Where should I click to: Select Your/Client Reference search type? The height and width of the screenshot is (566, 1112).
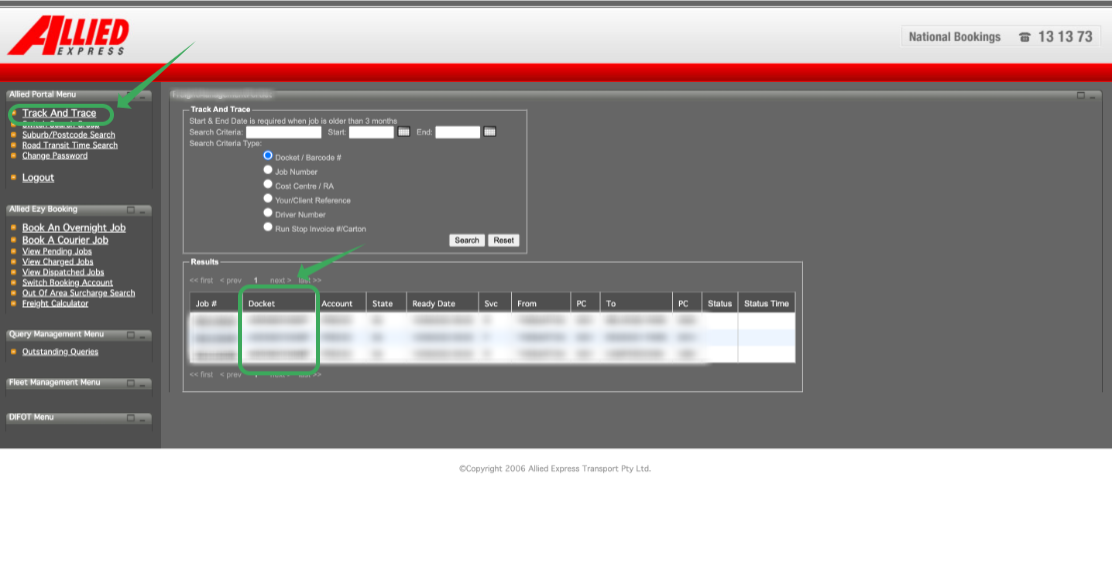click(268, 199)
